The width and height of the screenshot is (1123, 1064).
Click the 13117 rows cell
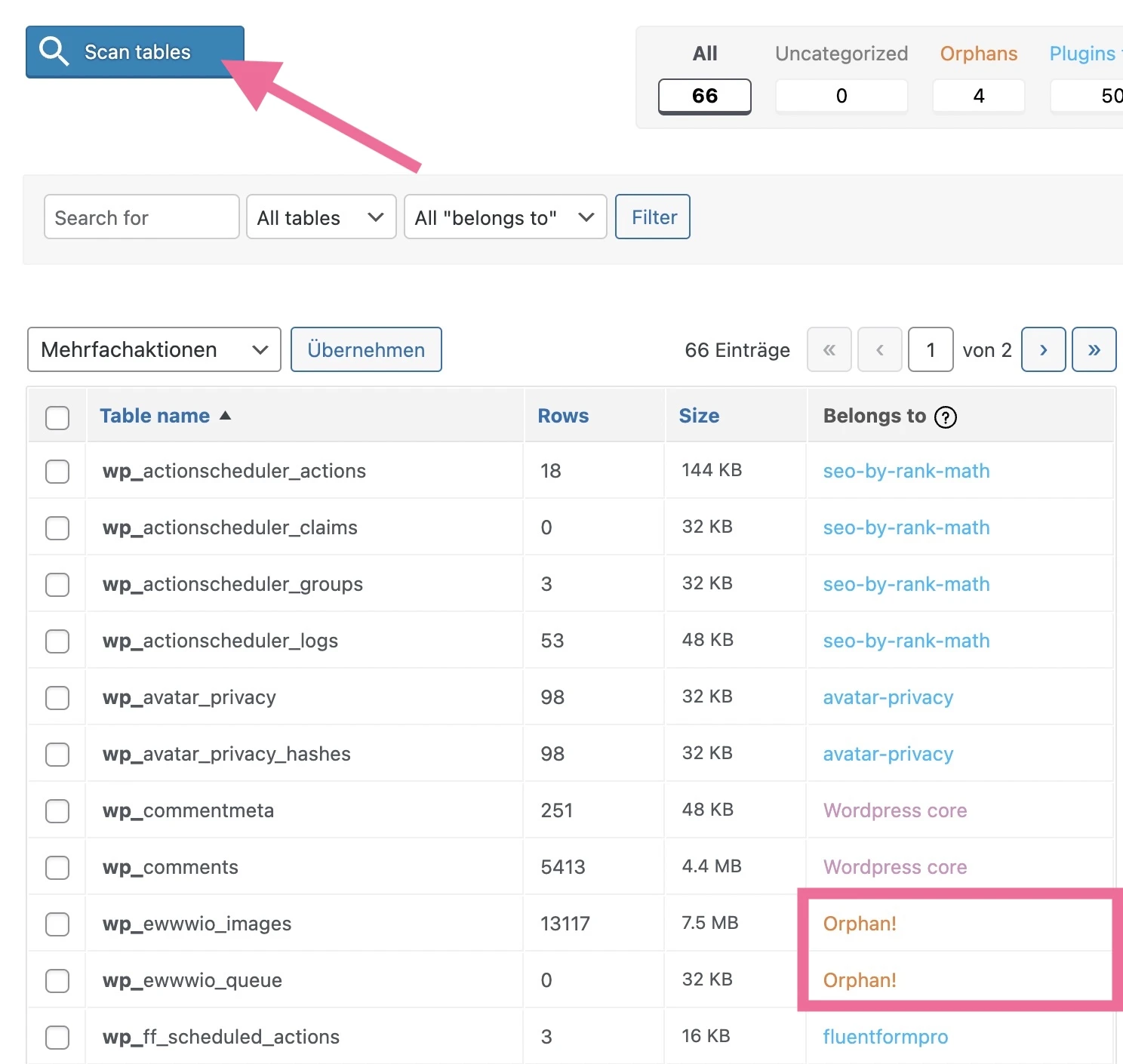click(x=565, y=924)
